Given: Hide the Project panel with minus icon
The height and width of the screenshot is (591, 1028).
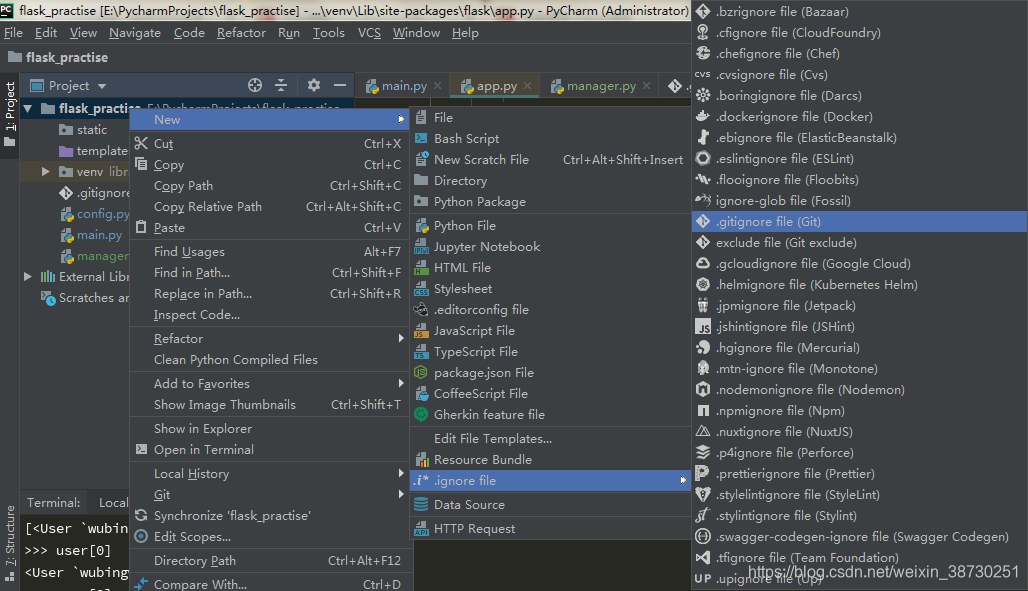Looking at the screenshot, I should (x=340, y=85).
